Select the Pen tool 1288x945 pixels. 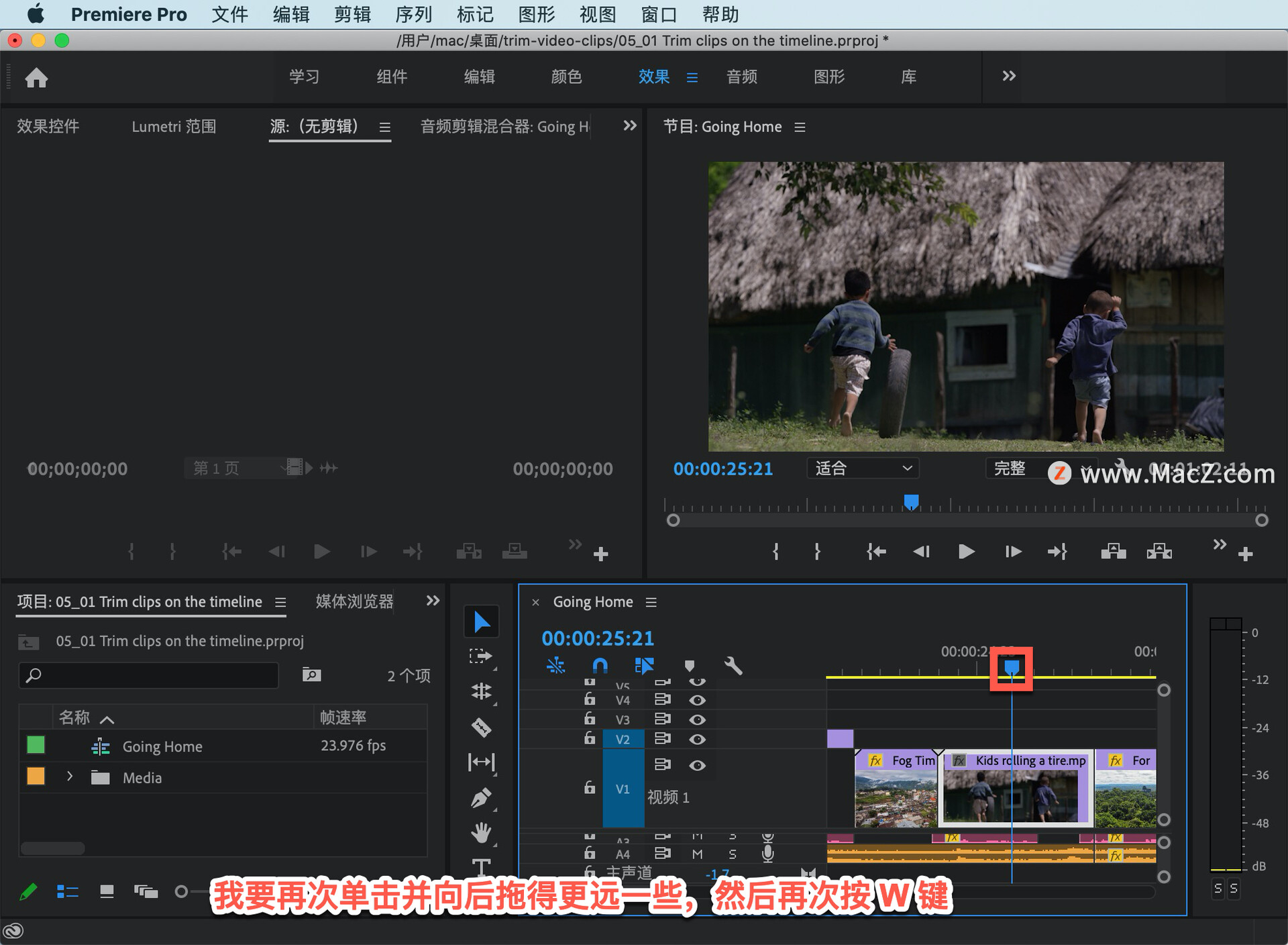click(x=481, y=797)
